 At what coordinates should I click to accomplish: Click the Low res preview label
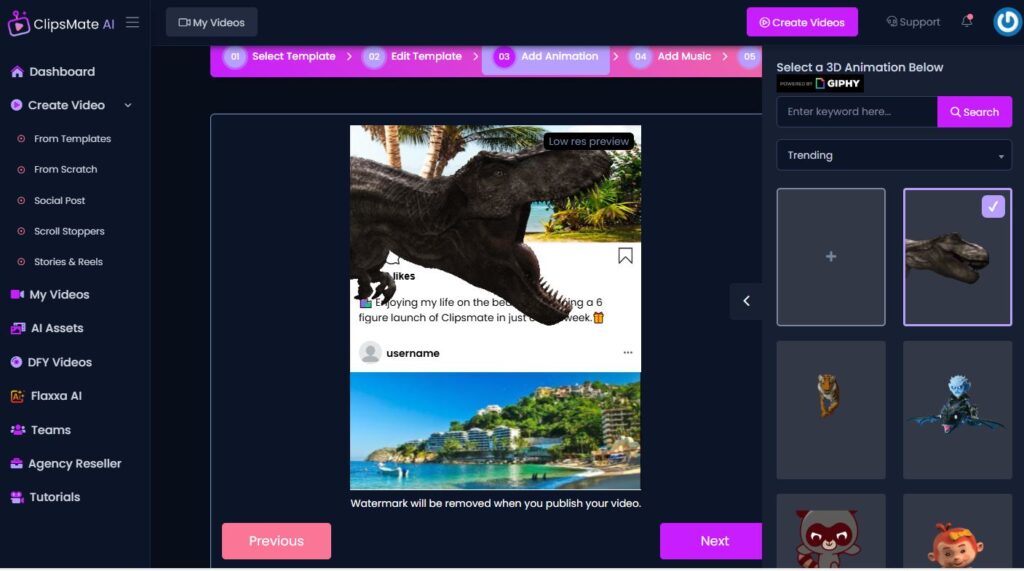coord(588,141)
